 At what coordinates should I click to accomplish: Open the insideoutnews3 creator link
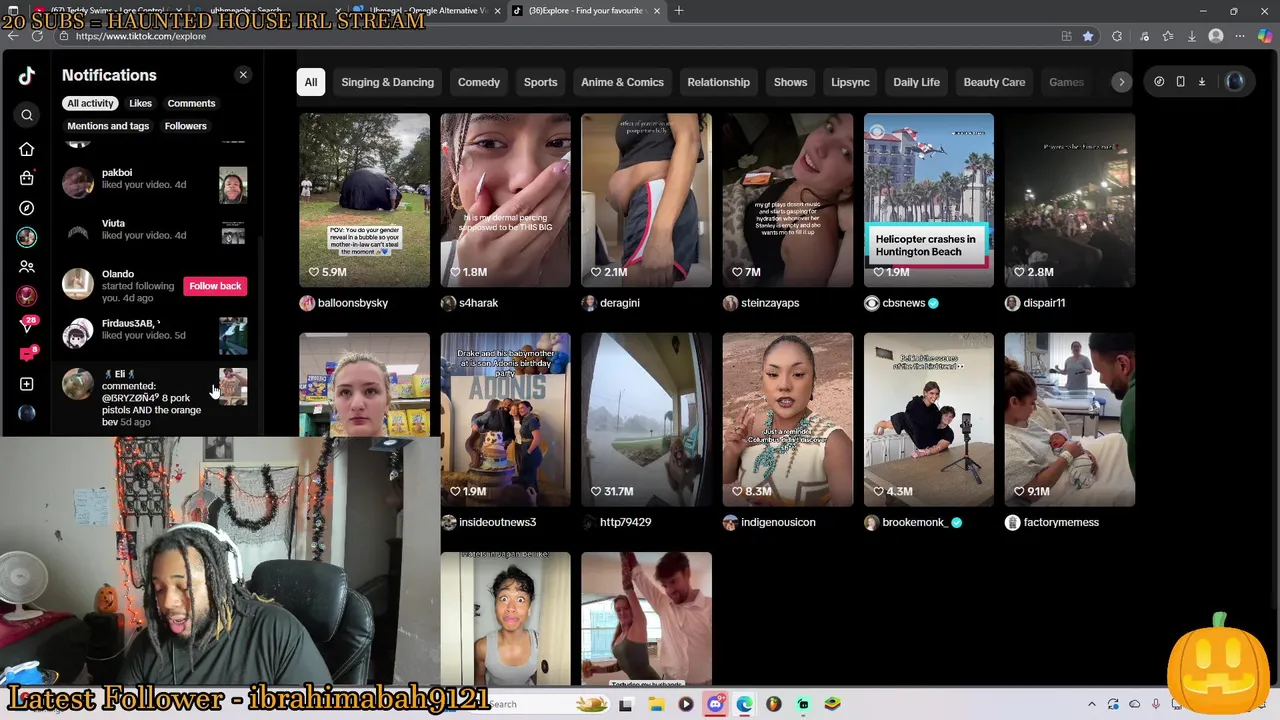coord(497,522)
